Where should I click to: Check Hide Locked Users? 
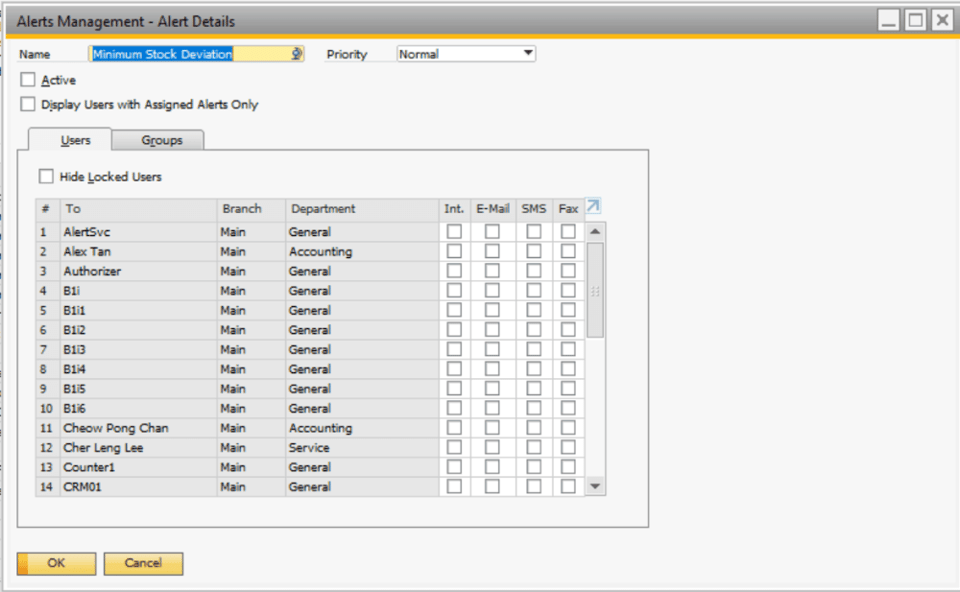click(46, 176)
